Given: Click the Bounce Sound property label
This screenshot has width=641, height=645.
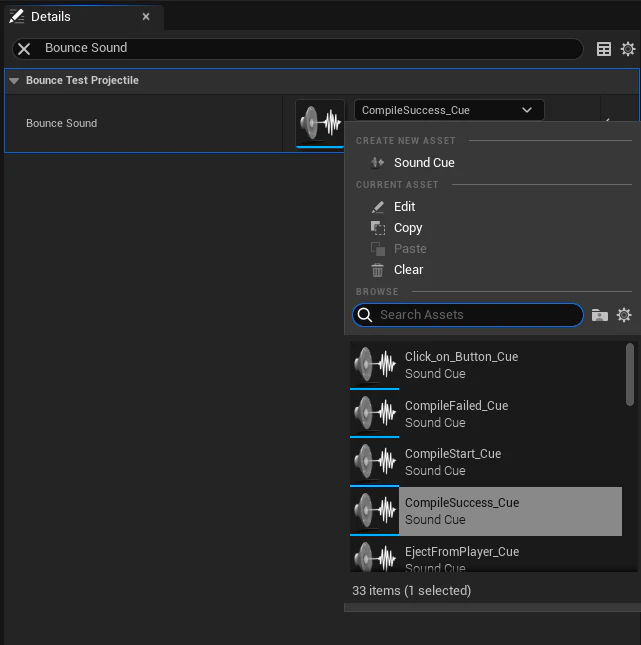Looking at the screenshot, I should [62, 123].
